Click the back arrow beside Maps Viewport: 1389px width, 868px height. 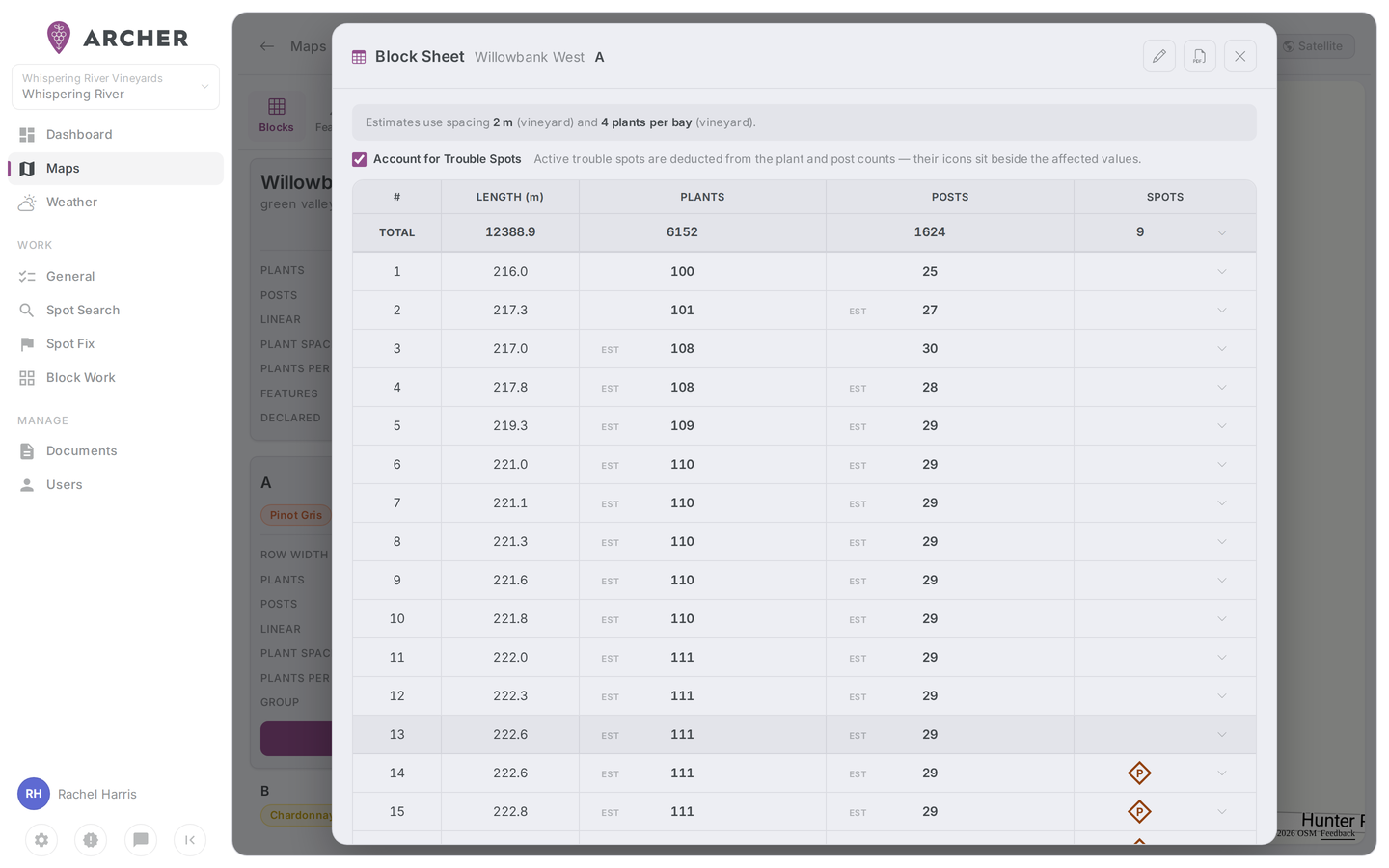(267, 46)
